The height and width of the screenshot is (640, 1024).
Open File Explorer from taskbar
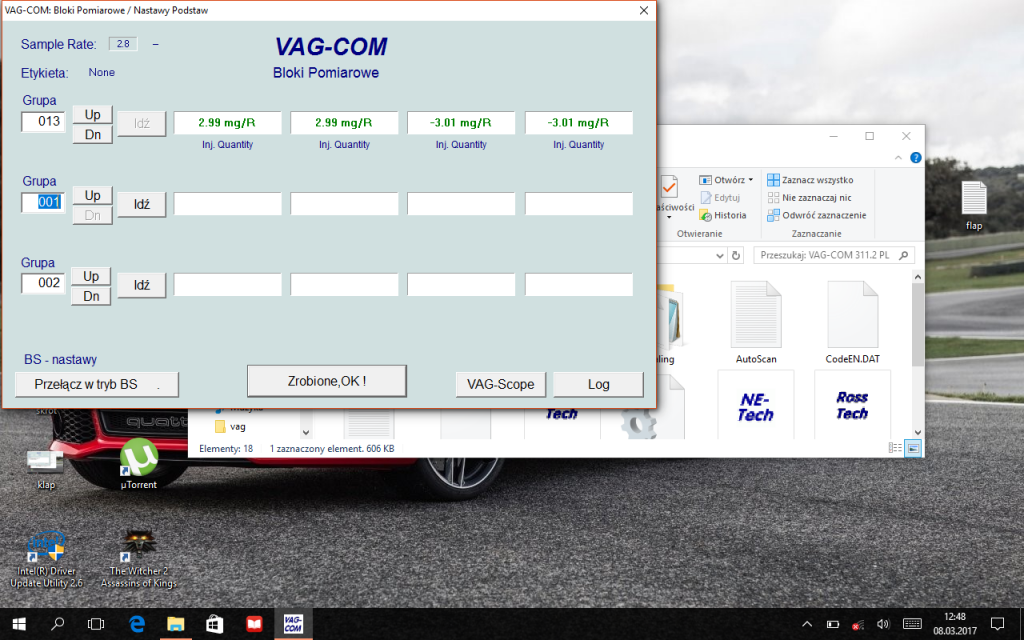click(175, 624)
